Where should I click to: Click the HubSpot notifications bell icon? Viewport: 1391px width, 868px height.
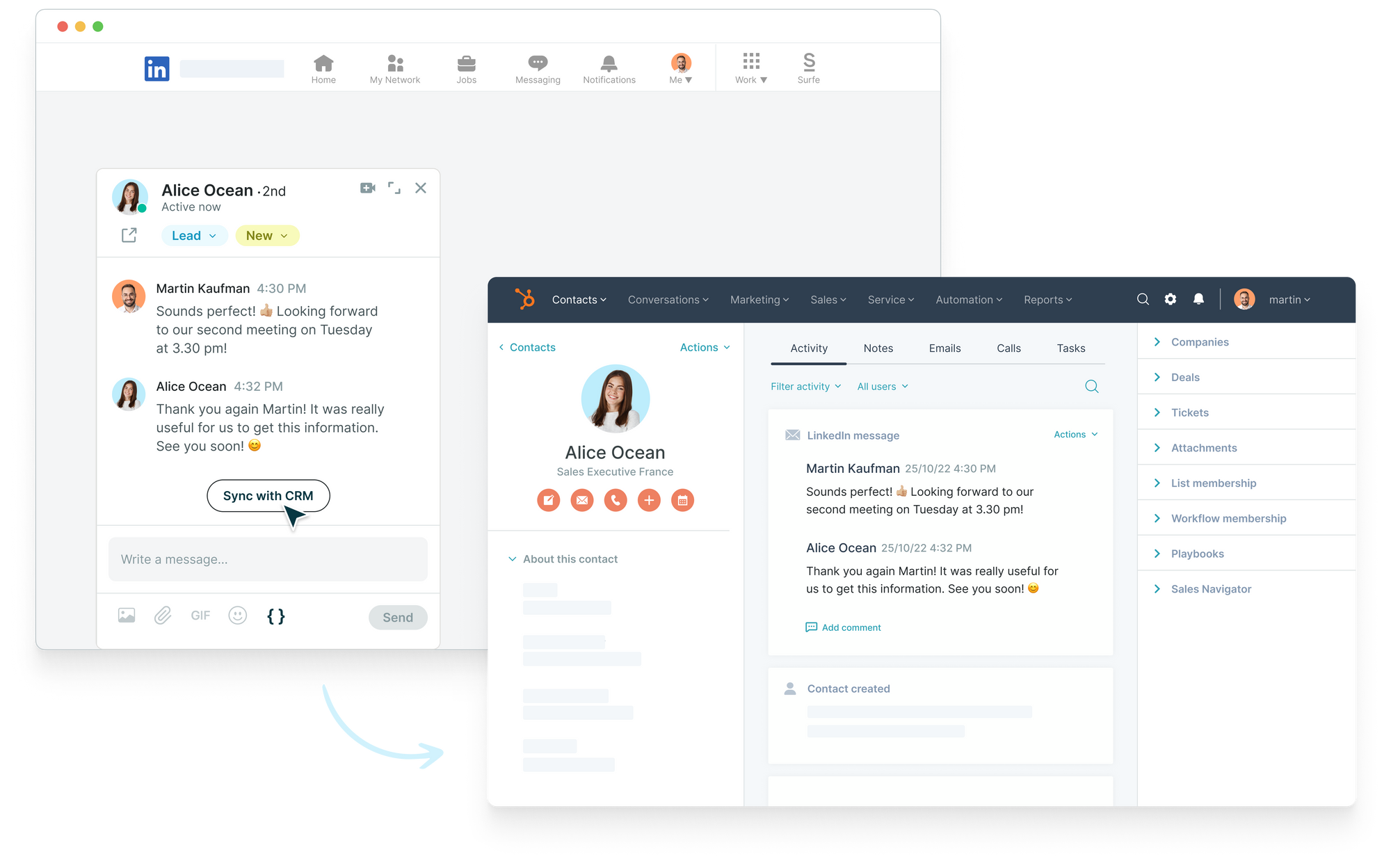(x=1198, y=299)
